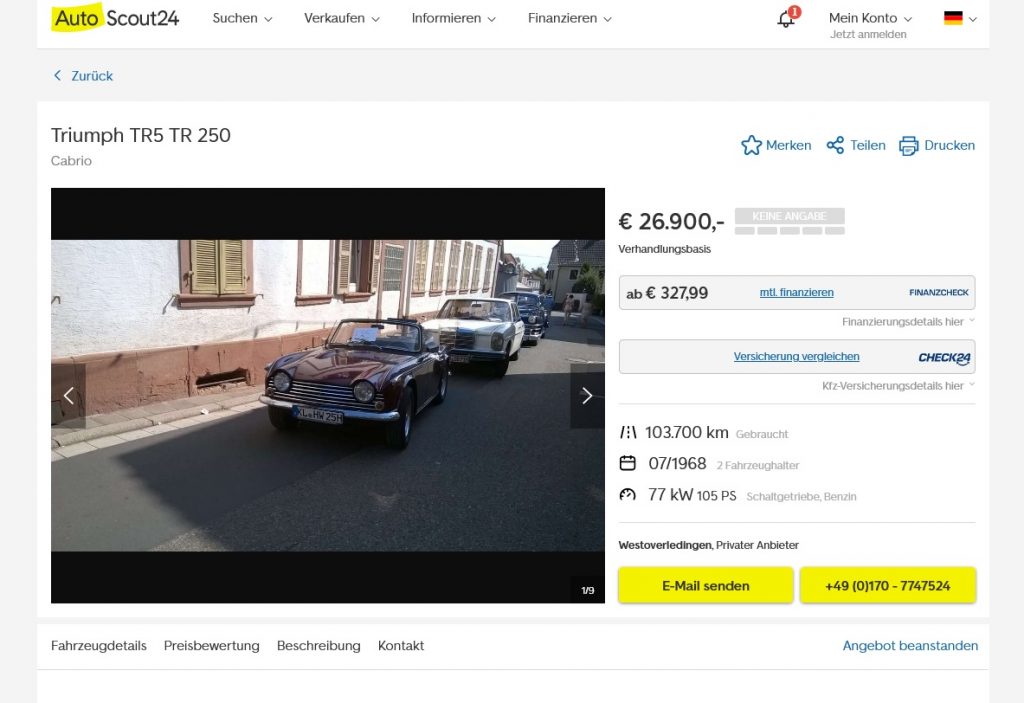Open the Suchen dropdown menu

click(242, 18)
